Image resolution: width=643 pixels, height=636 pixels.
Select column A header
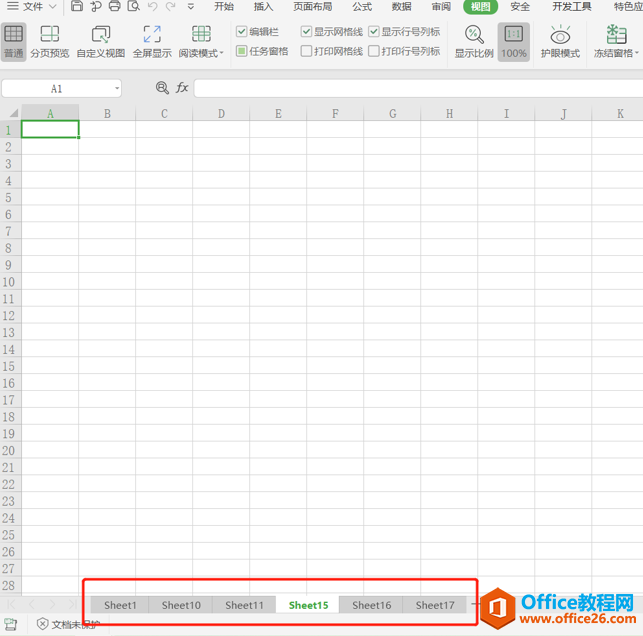point(50,114)
